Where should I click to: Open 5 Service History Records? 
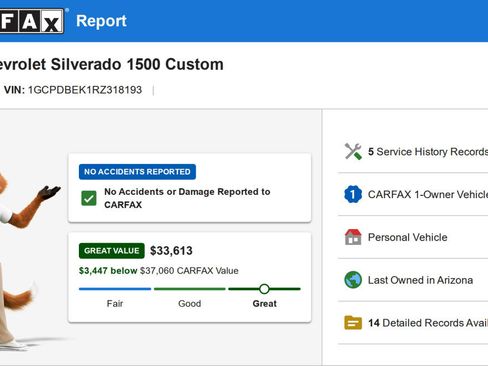pos(413,152)
